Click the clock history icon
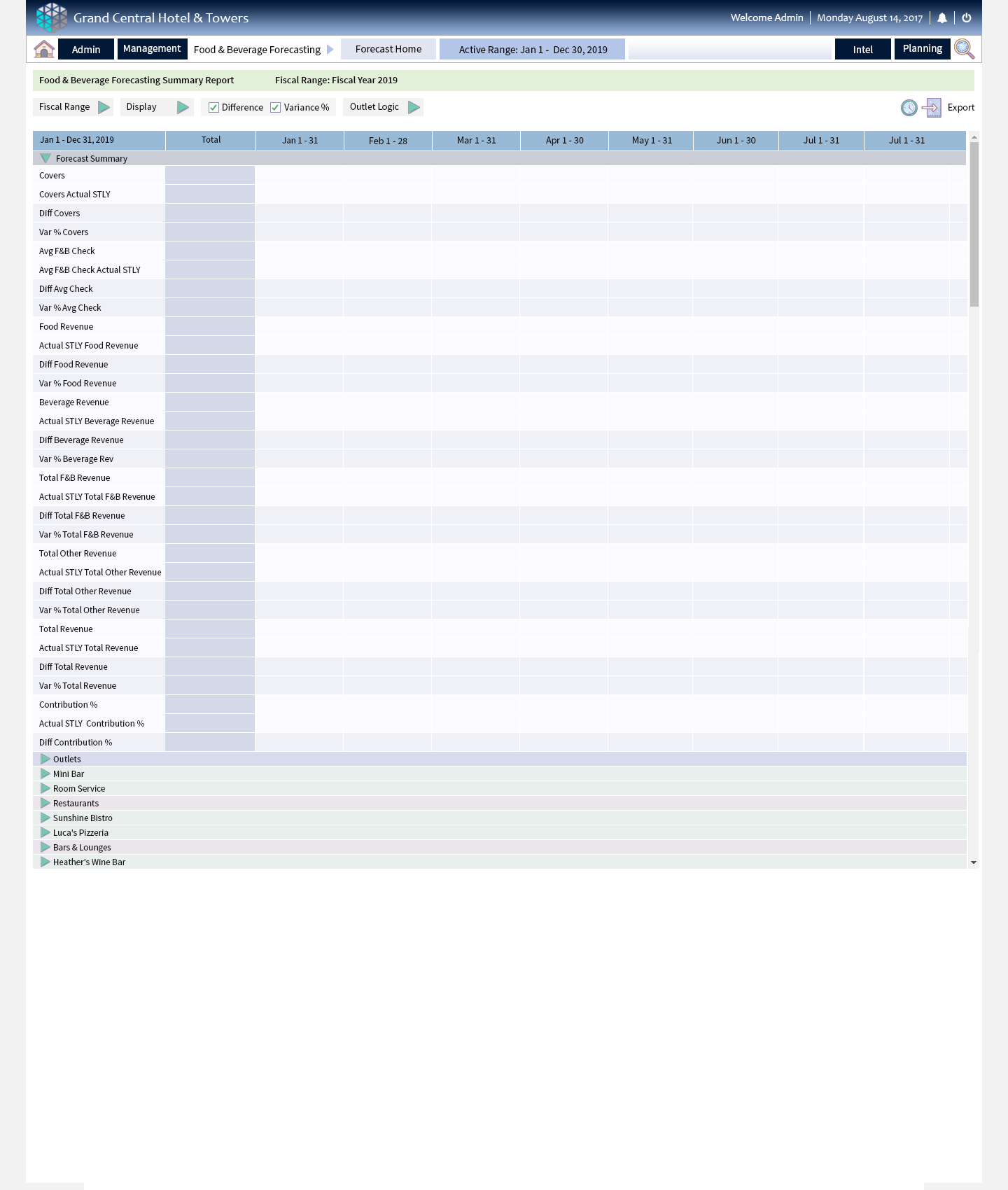The width and height of the screenshot is (1008, 1190). click(909, 107)
